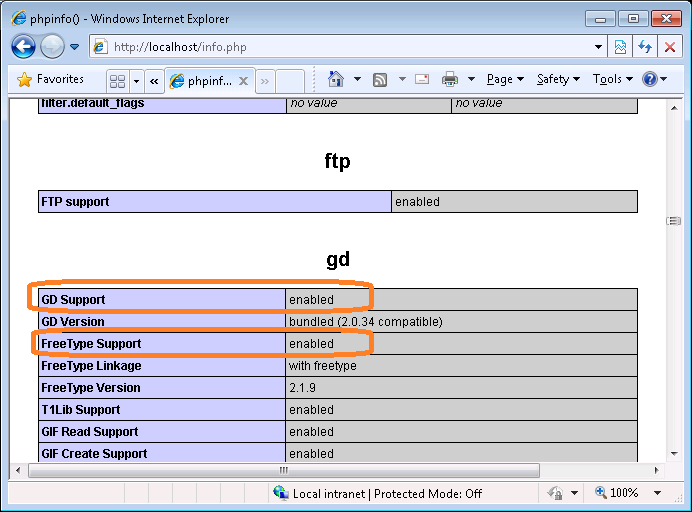
Task: Click the Compatibility View icon
Action: click(x=621, y=47)
